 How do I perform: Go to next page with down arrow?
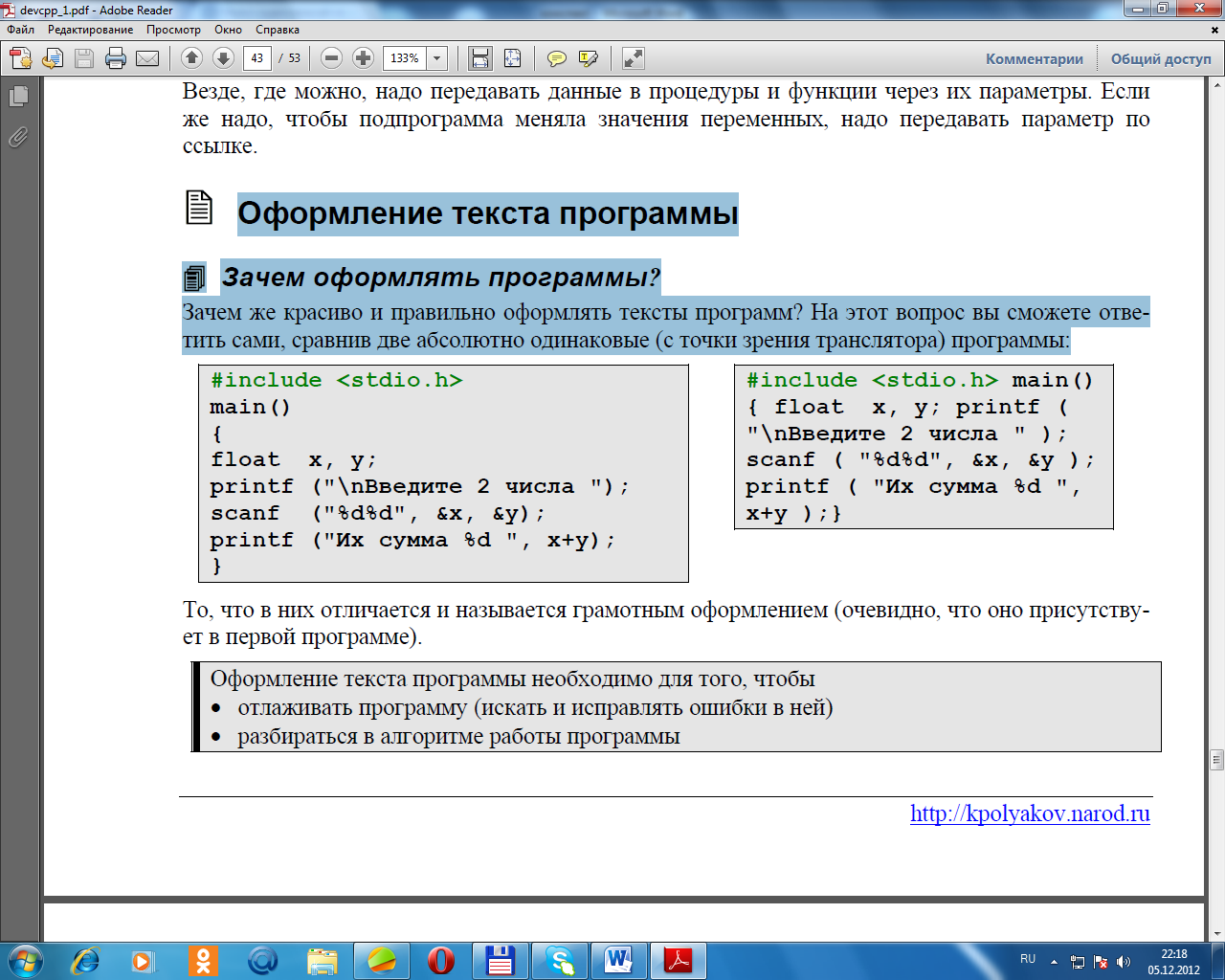point(223,58)
